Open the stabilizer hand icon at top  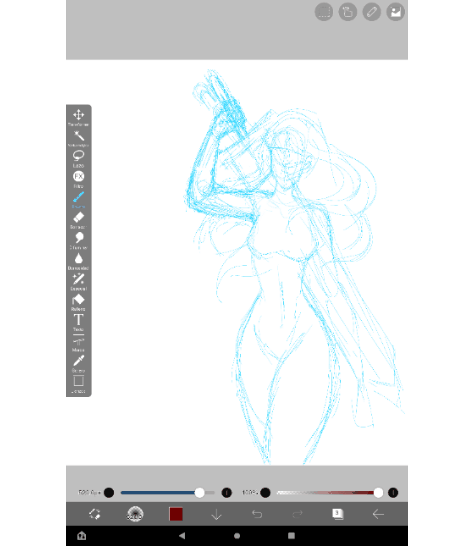[x=348, y=12]
